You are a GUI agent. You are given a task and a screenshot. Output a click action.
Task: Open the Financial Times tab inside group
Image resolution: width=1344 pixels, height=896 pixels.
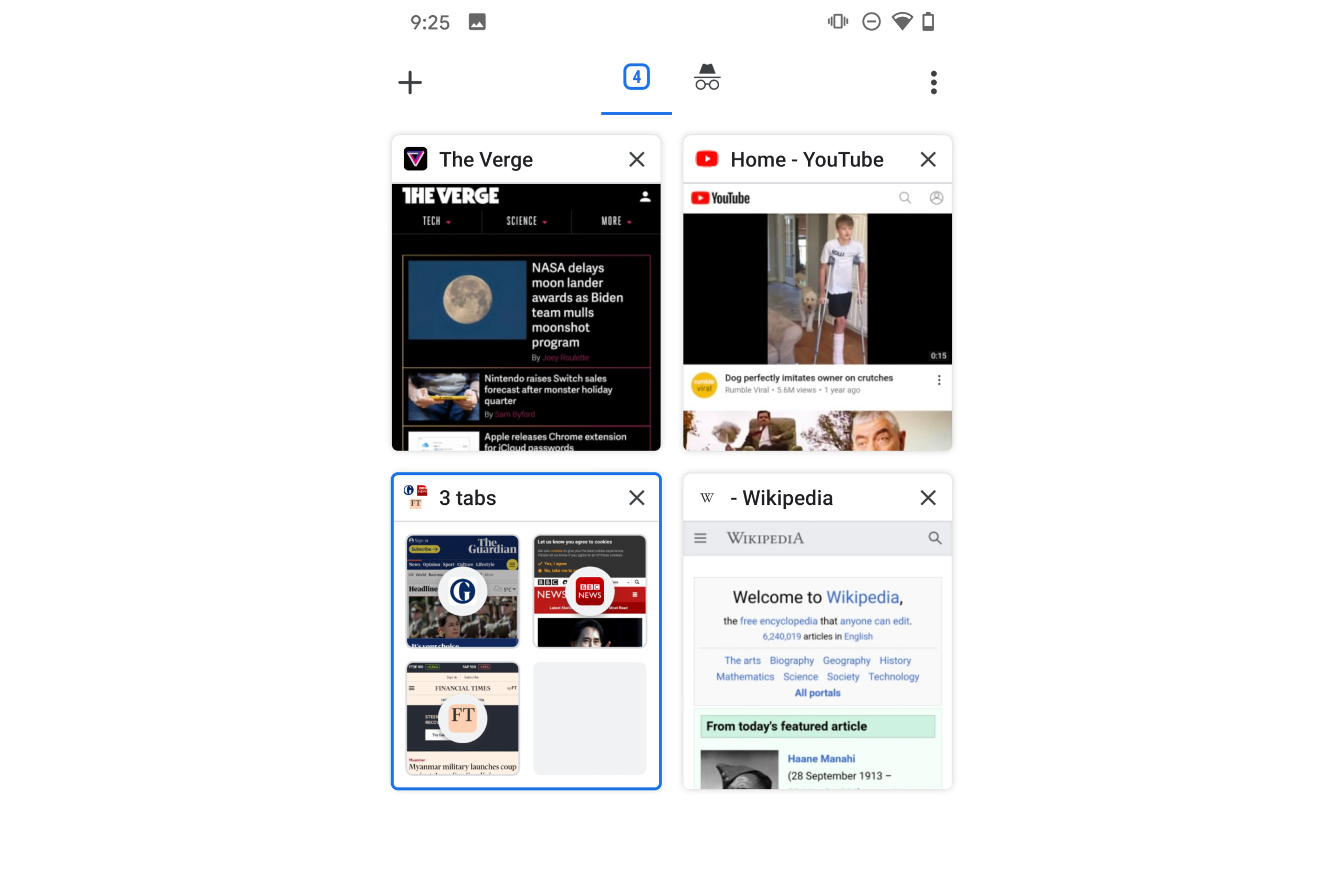462,718
